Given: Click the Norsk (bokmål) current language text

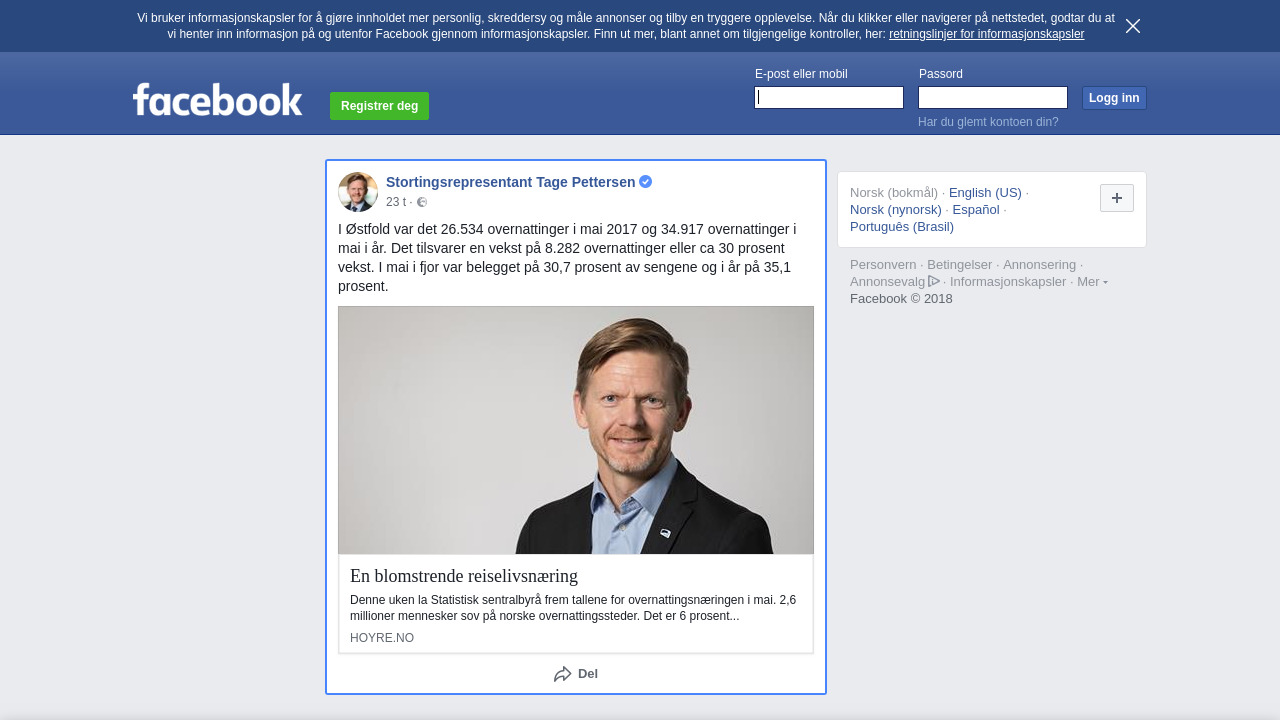Looking at the screenshot, I should pos(894,192).
